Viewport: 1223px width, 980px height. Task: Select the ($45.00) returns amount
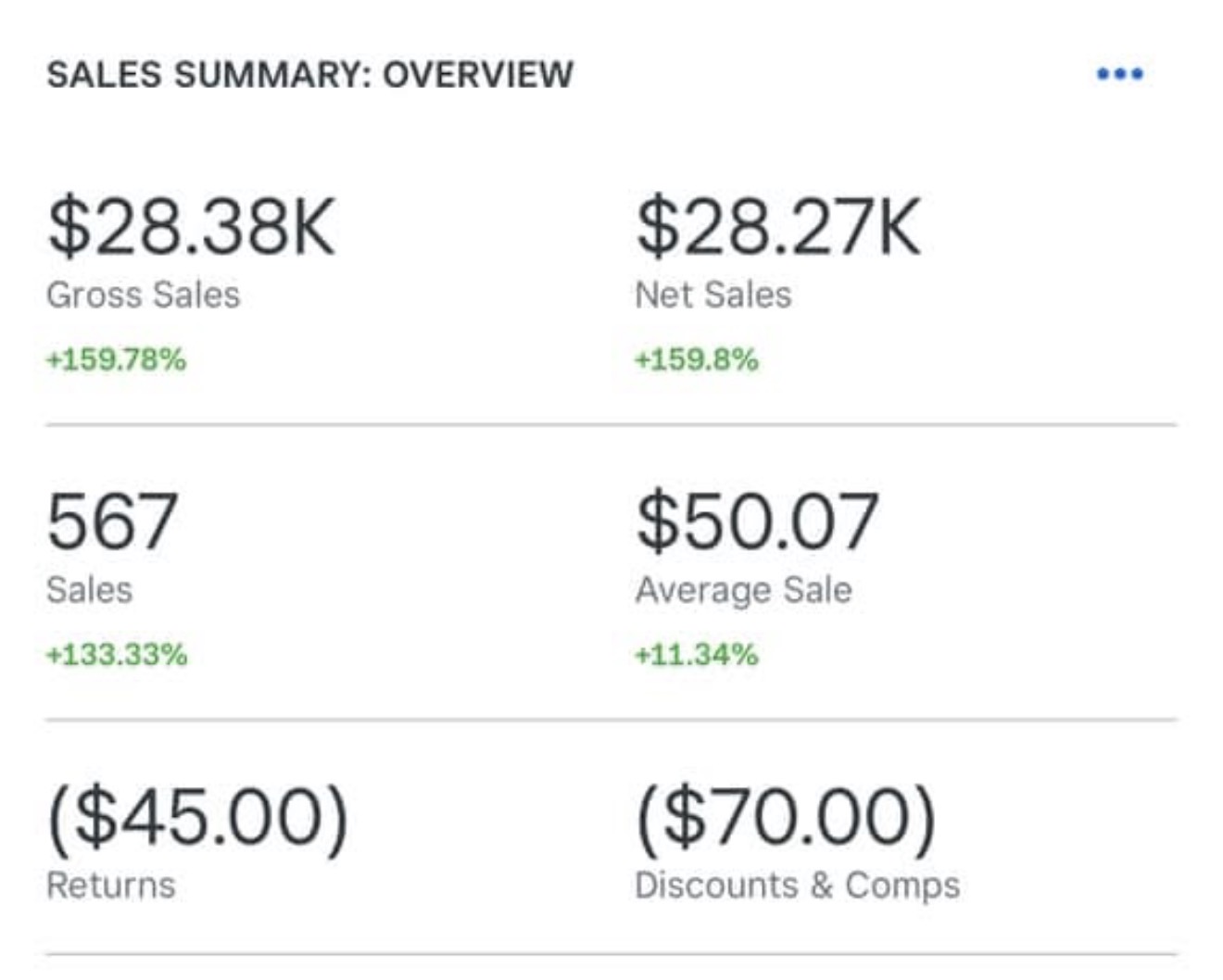[x=197, y=817]
